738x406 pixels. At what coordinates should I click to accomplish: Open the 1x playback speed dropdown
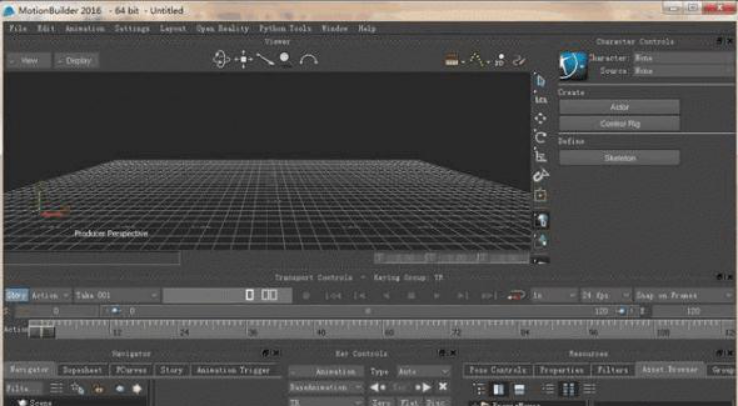(554, 295)
